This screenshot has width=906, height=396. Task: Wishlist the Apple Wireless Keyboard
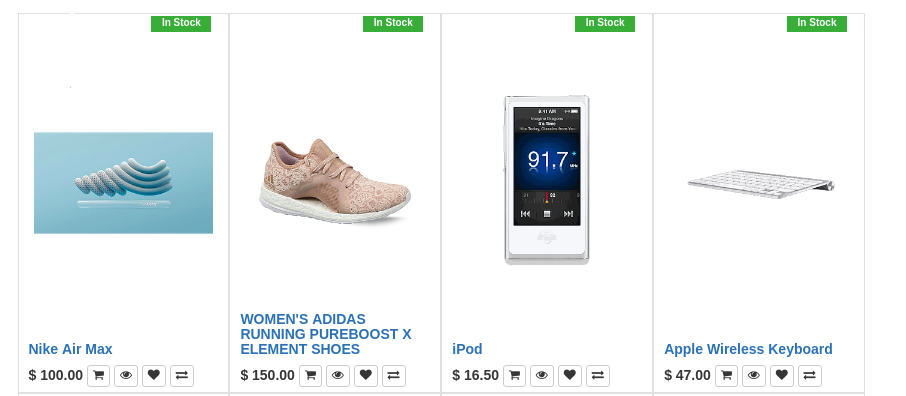coord(782,376)
